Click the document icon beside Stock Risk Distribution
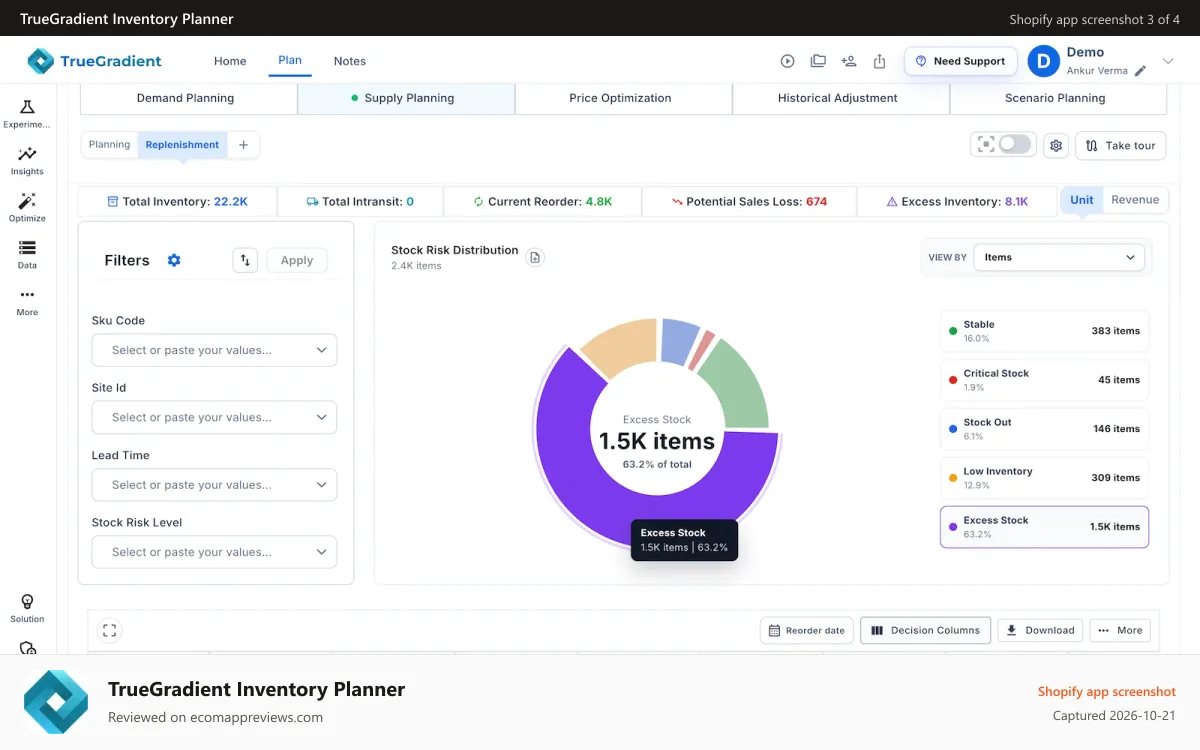1200x750 pixels. [x=535, y=258]
